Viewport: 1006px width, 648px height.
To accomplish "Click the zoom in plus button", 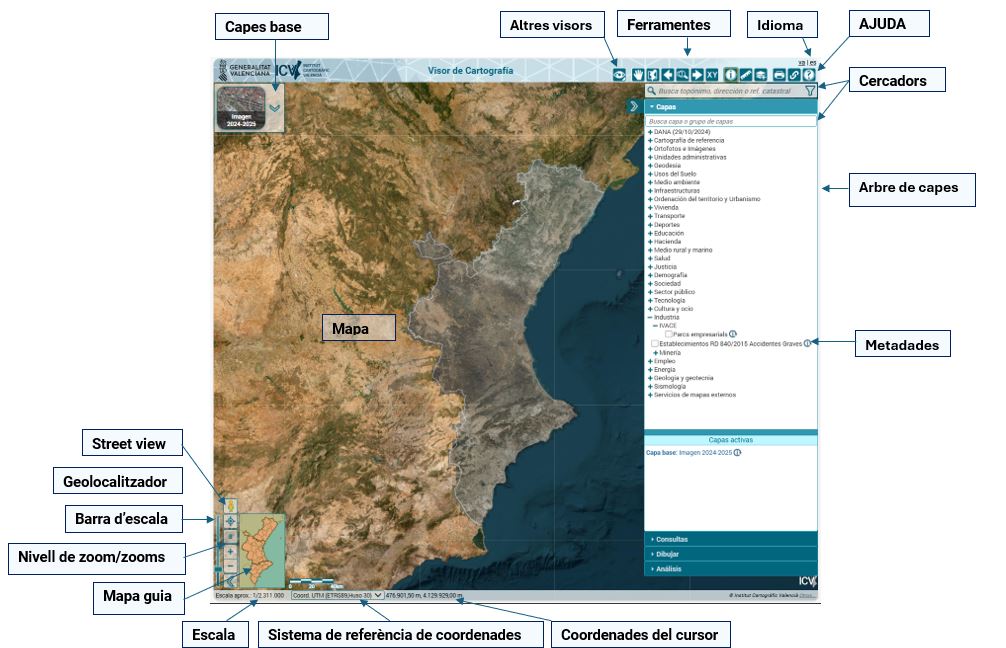I will point(230,551).
